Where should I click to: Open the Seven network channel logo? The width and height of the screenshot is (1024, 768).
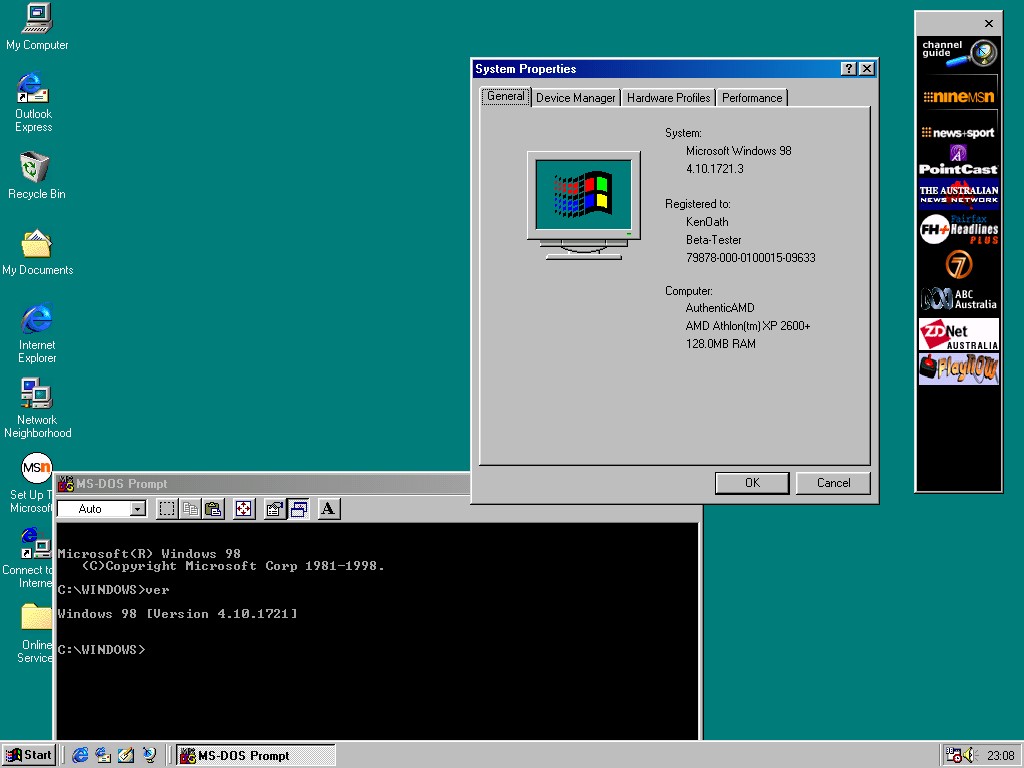coord(959,264)
